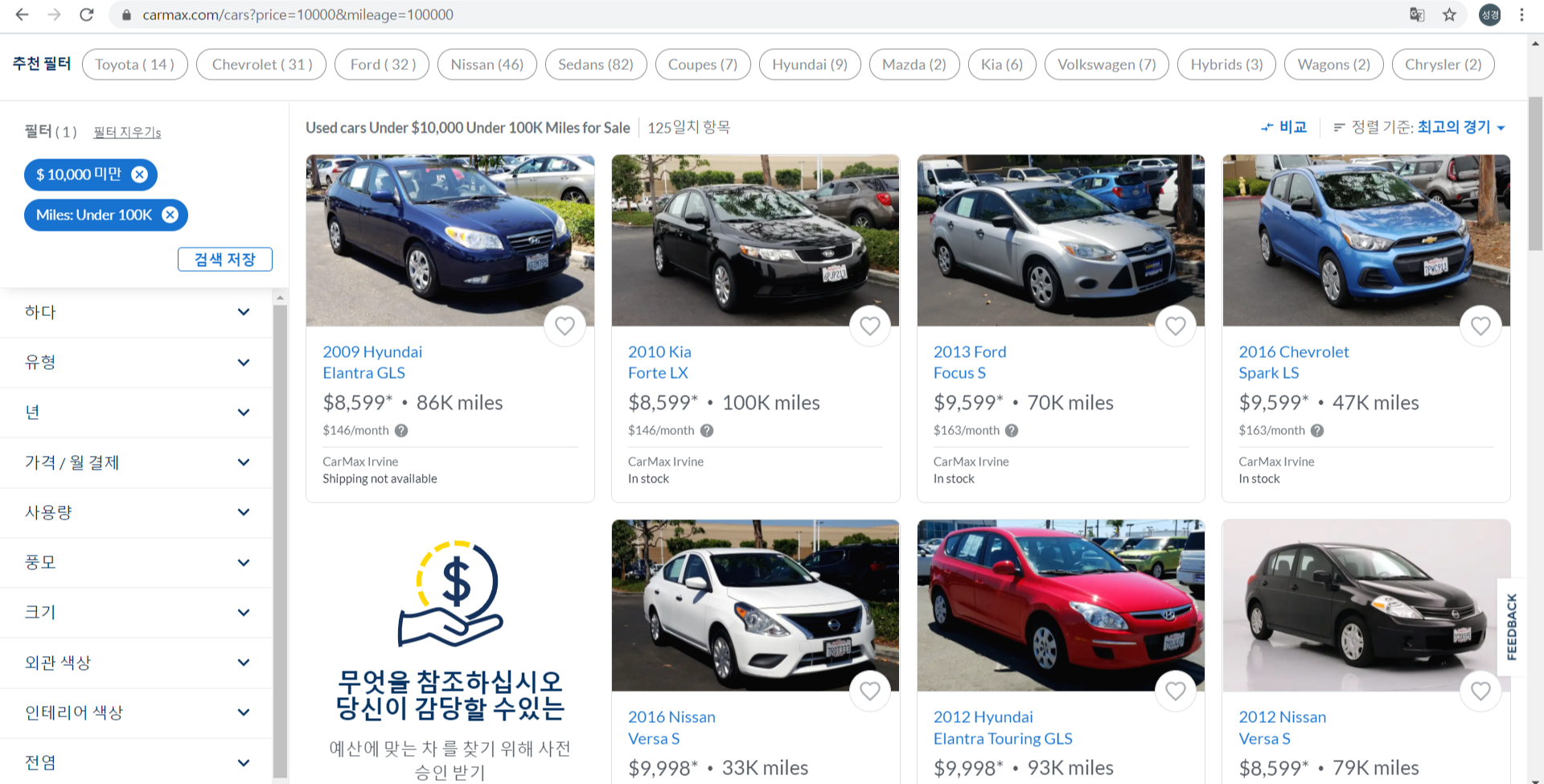
Task: Select the Wagons (2) filter chip
Action: (1334, 64)
